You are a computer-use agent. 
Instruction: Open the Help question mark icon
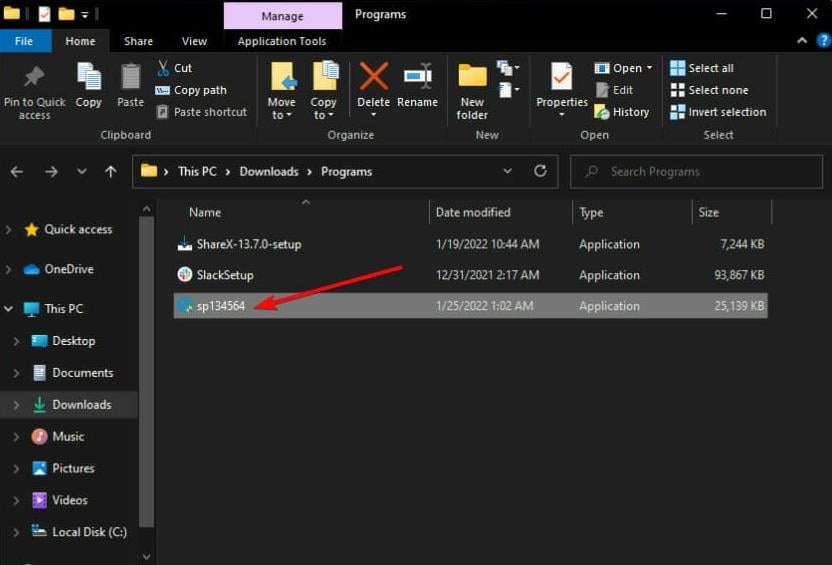824,40
